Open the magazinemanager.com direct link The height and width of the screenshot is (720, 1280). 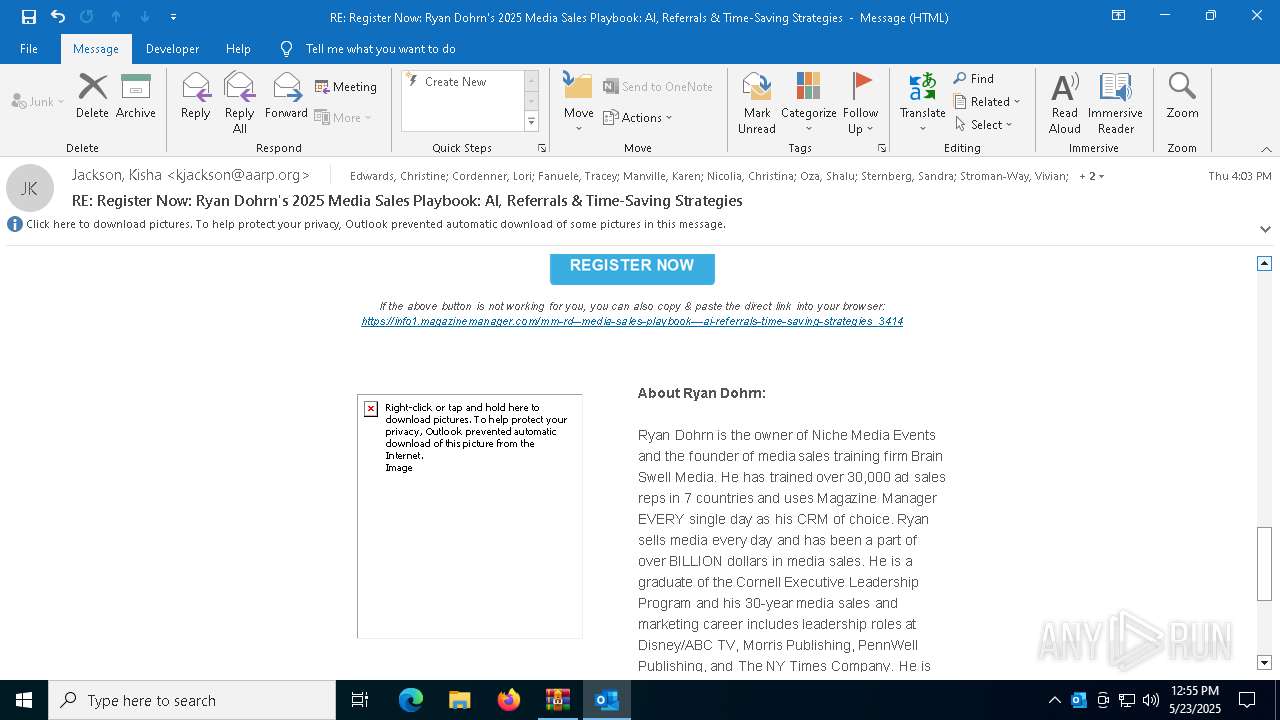coord(632,321)
